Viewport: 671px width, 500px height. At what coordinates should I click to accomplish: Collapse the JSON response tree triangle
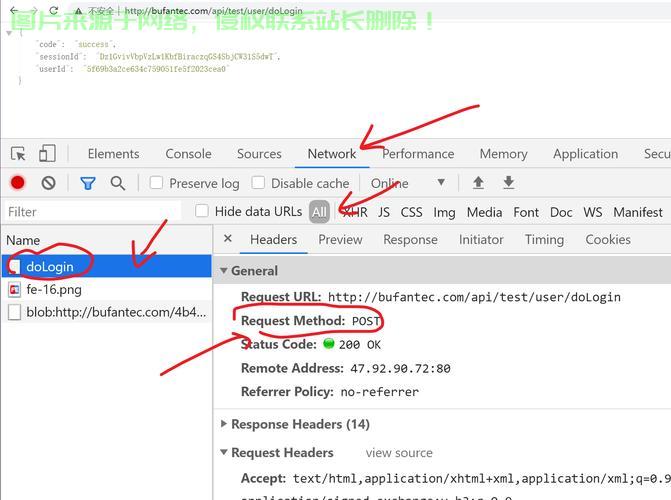pos(9,33)
